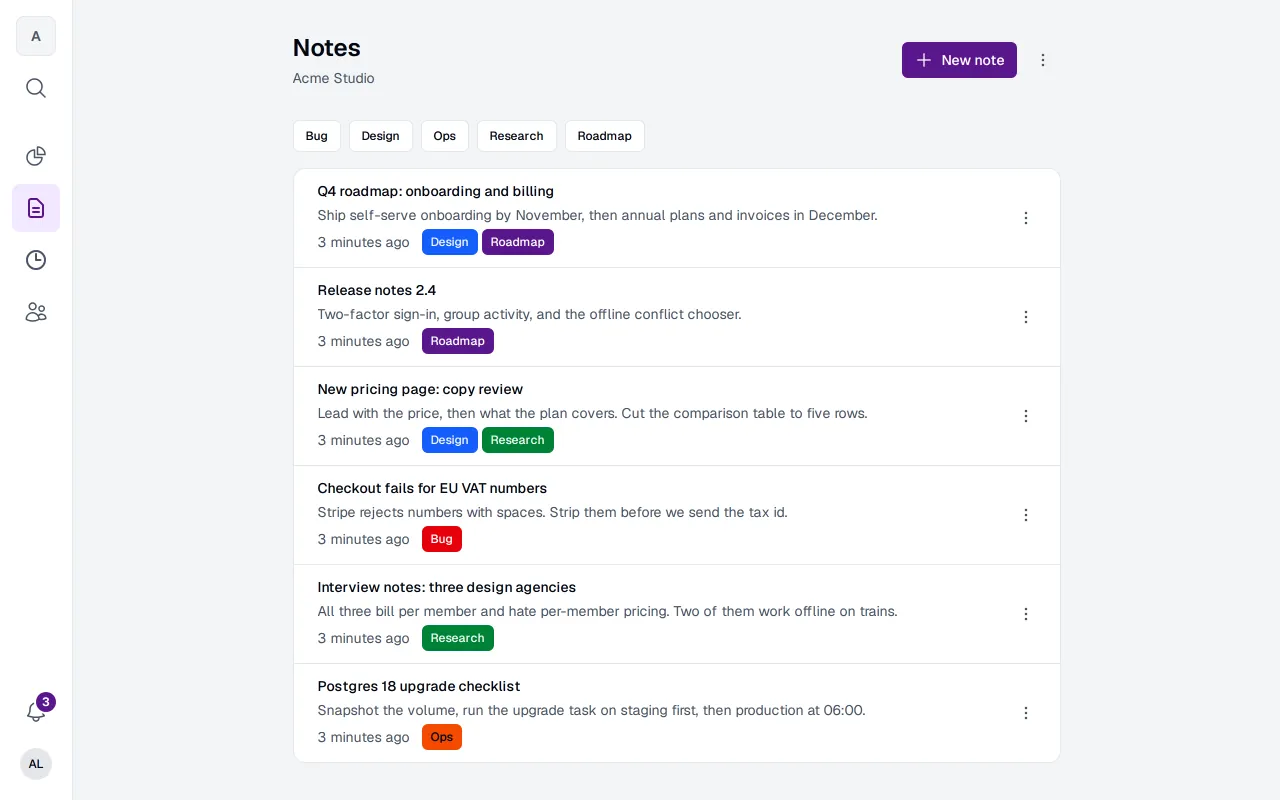Click the workspace 'A' logo button
This screenshot has width=1280, height=800.
36,36
